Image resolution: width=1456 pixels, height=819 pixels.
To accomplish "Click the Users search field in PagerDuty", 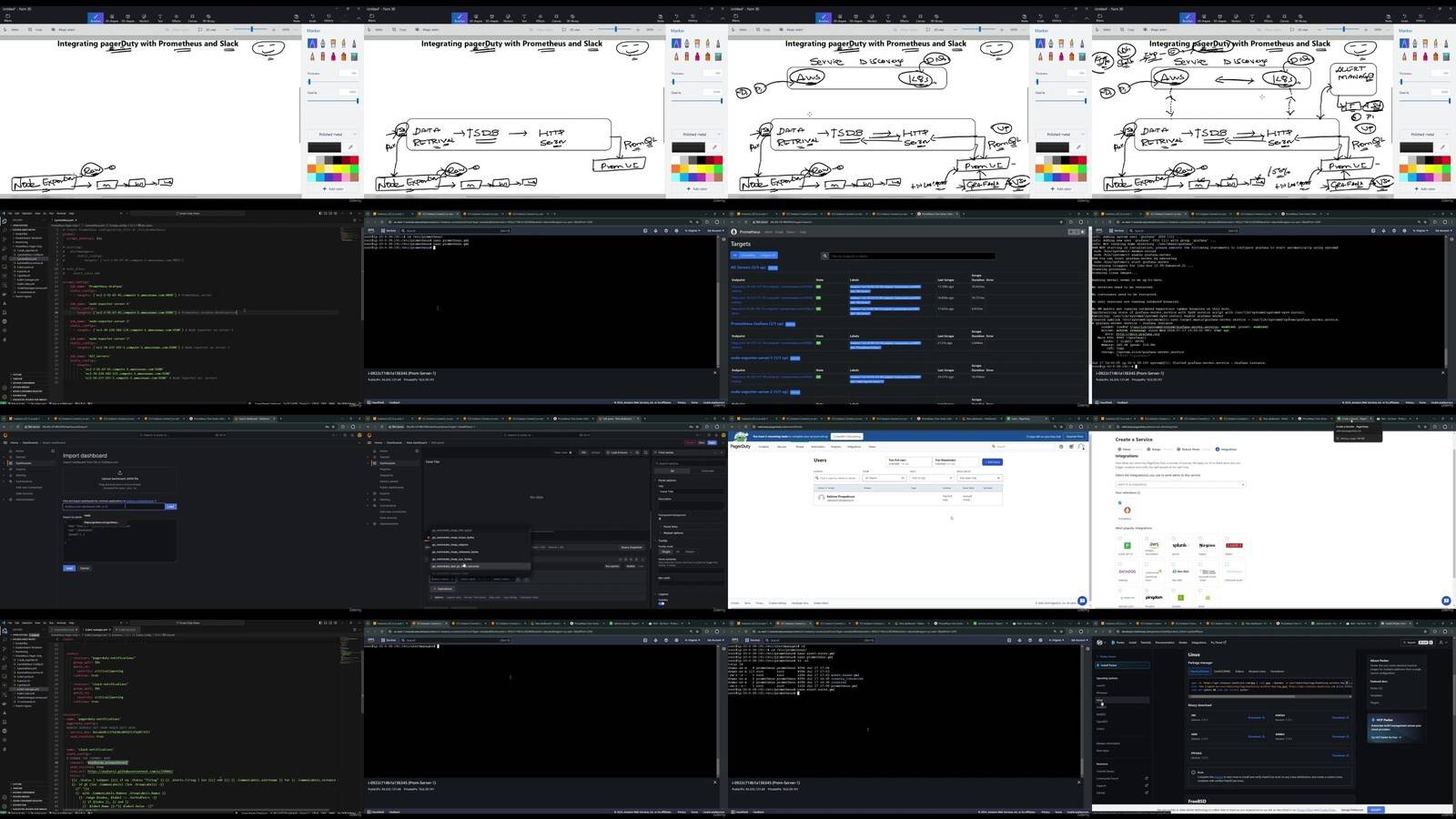I will (x=836, y=478).
